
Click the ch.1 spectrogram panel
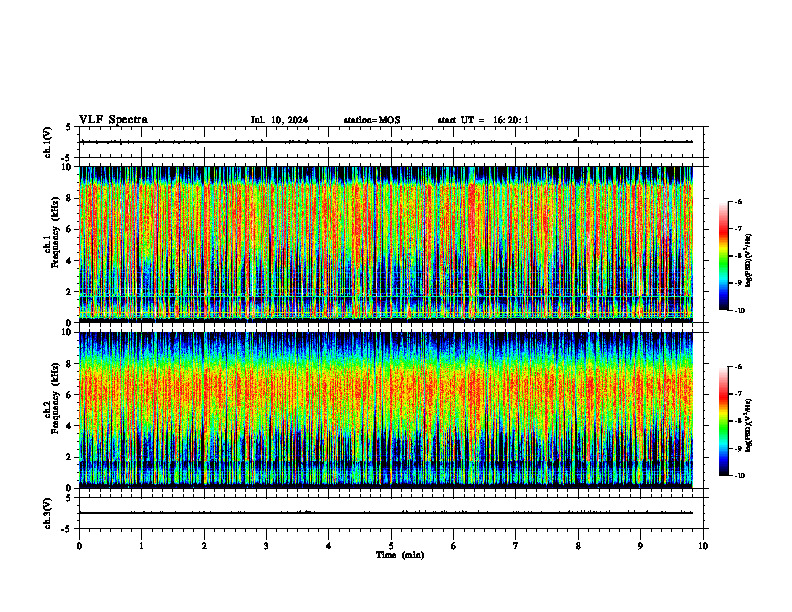tap(386, 244)
